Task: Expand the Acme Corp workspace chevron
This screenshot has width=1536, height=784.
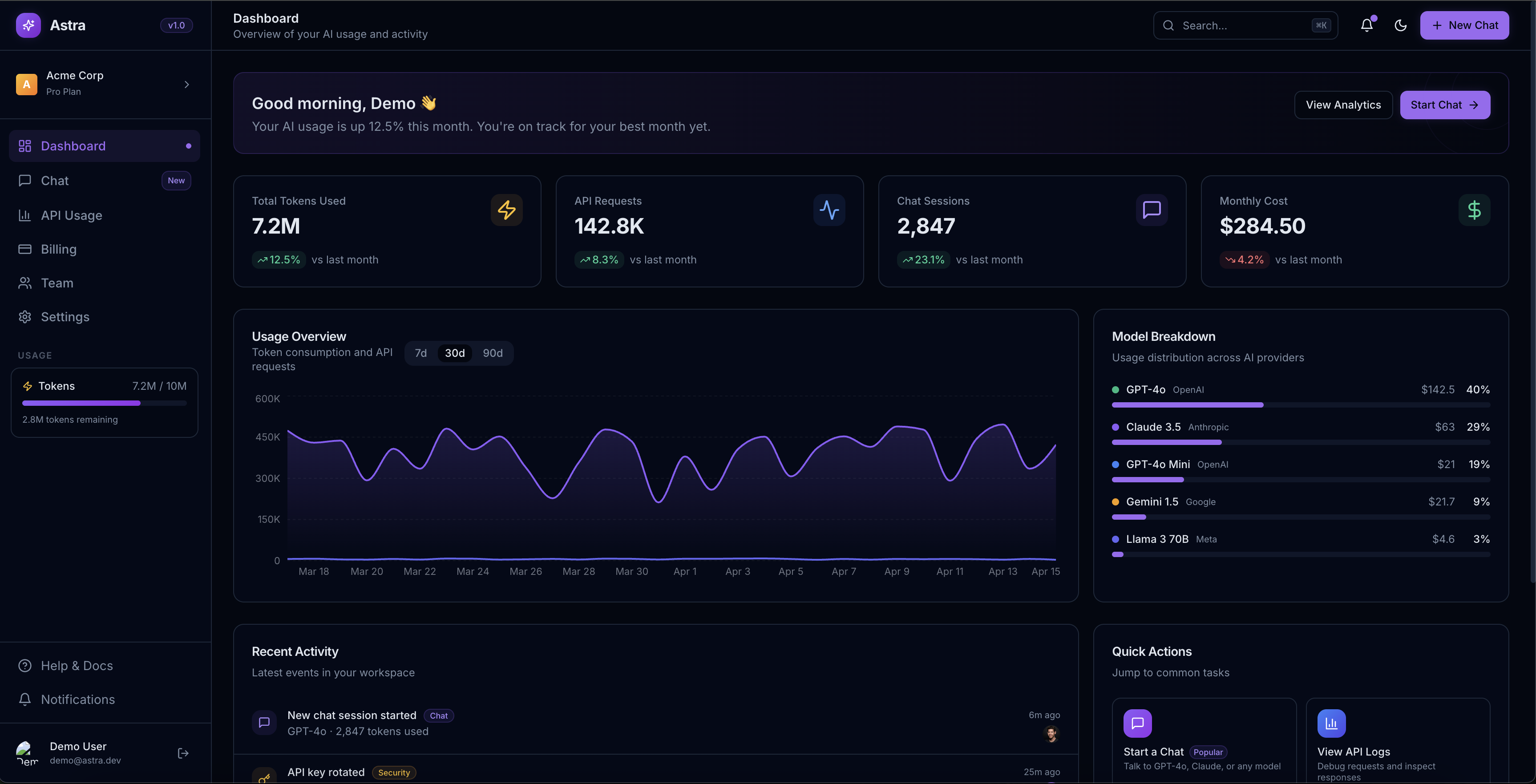Action: coord(186,84)
